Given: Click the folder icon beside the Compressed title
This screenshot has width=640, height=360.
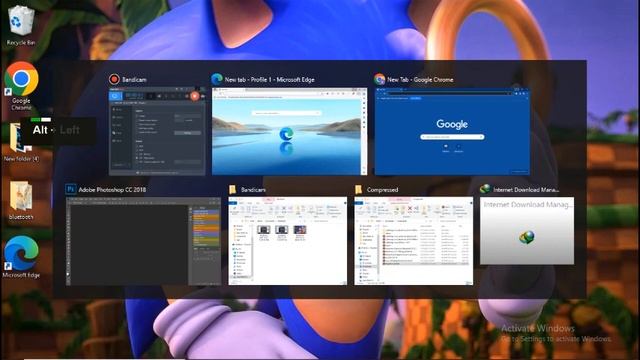Looking at the screenshot, I should (x=359, y=189).
